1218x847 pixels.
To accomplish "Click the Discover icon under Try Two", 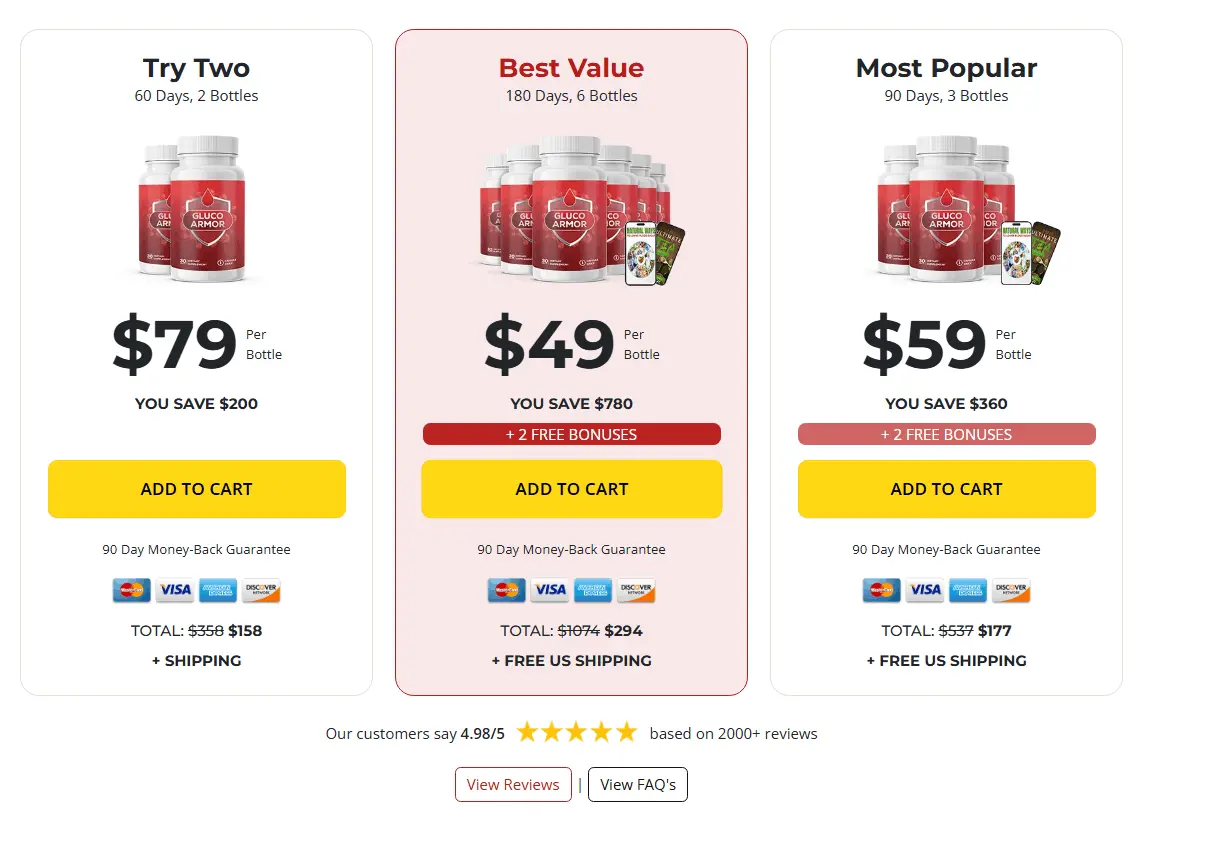I will pos(261,590).
